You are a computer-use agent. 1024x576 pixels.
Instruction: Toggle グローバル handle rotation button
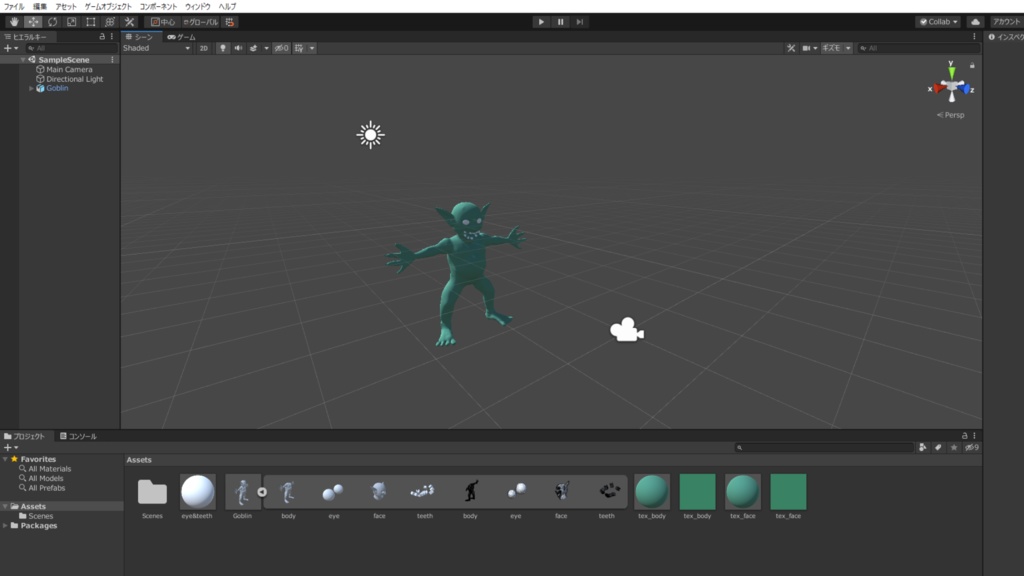[x=200, y=22]
